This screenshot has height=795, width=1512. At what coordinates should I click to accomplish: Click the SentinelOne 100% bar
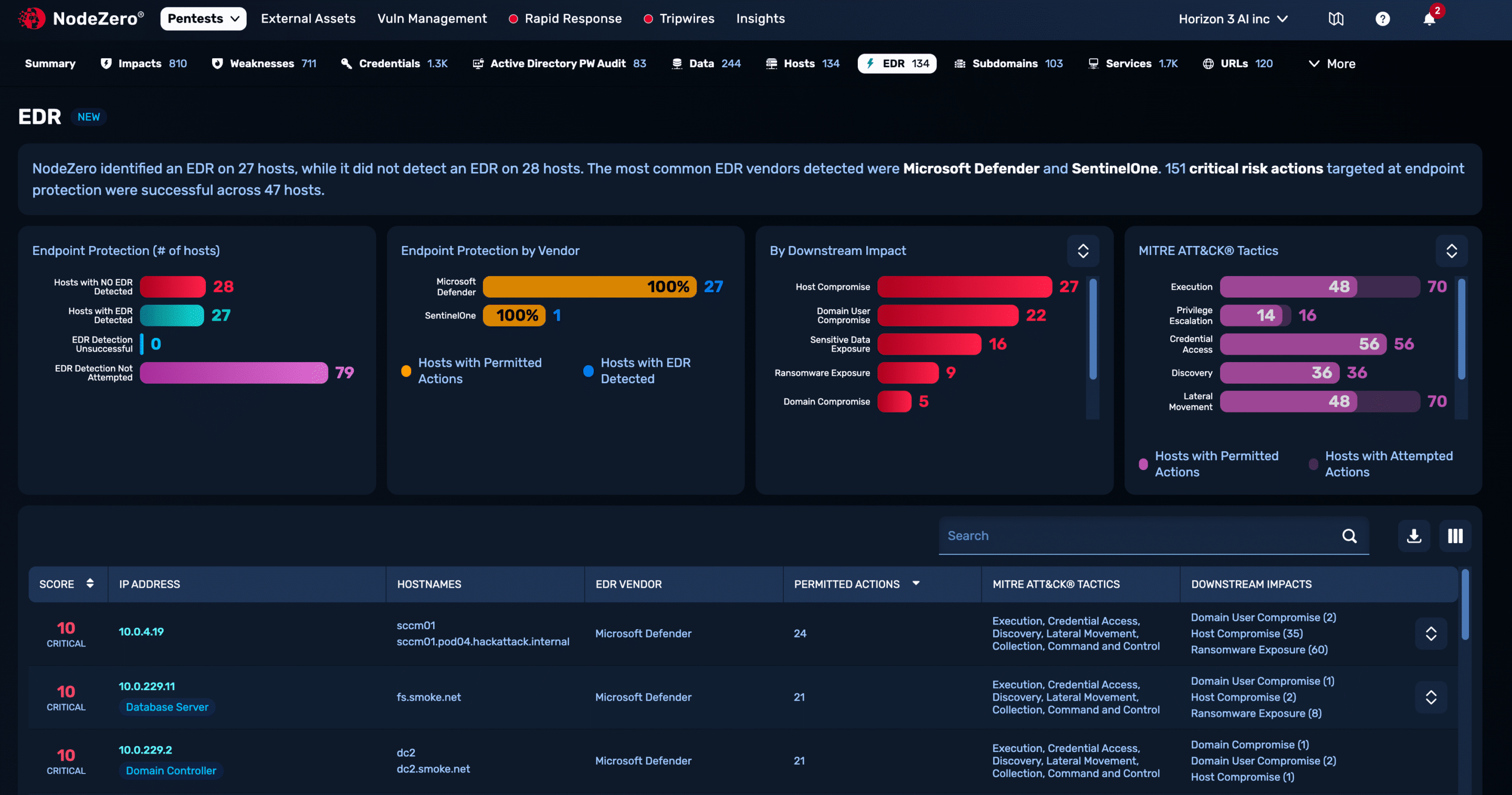pos(513,315)
